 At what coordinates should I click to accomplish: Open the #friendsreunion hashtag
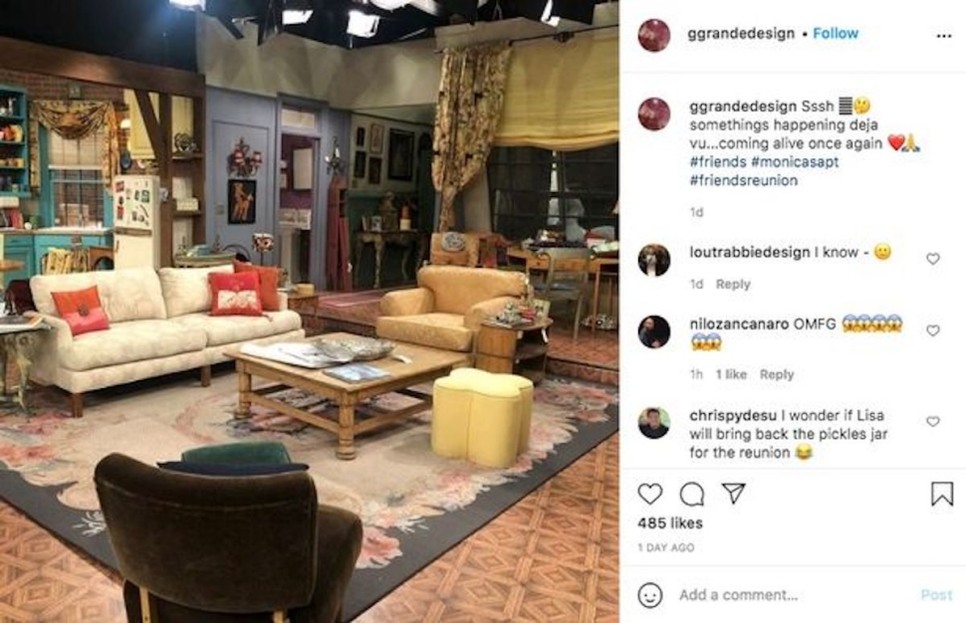click(743, 181)
